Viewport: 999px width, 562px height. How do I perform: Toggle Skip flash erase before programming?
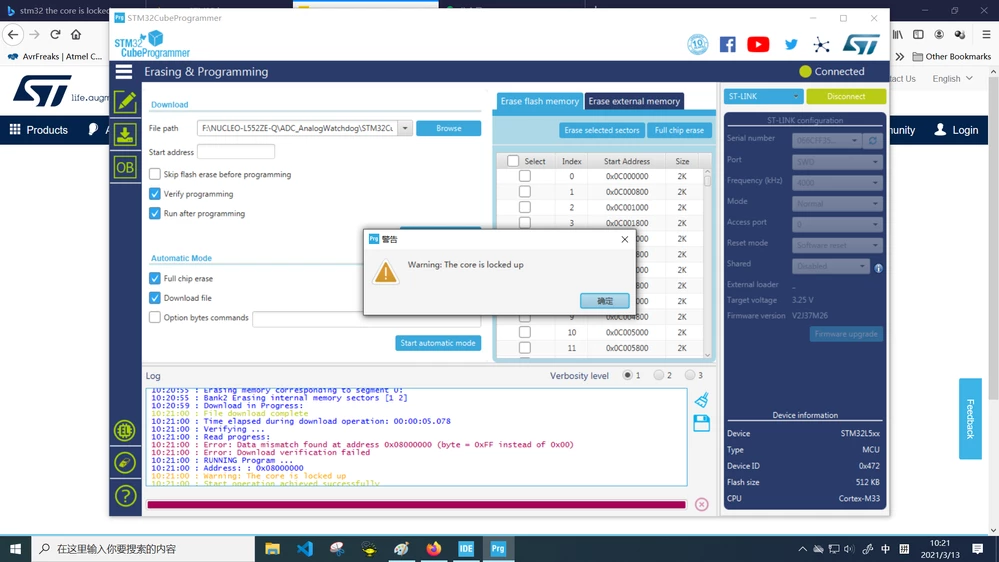155,174
